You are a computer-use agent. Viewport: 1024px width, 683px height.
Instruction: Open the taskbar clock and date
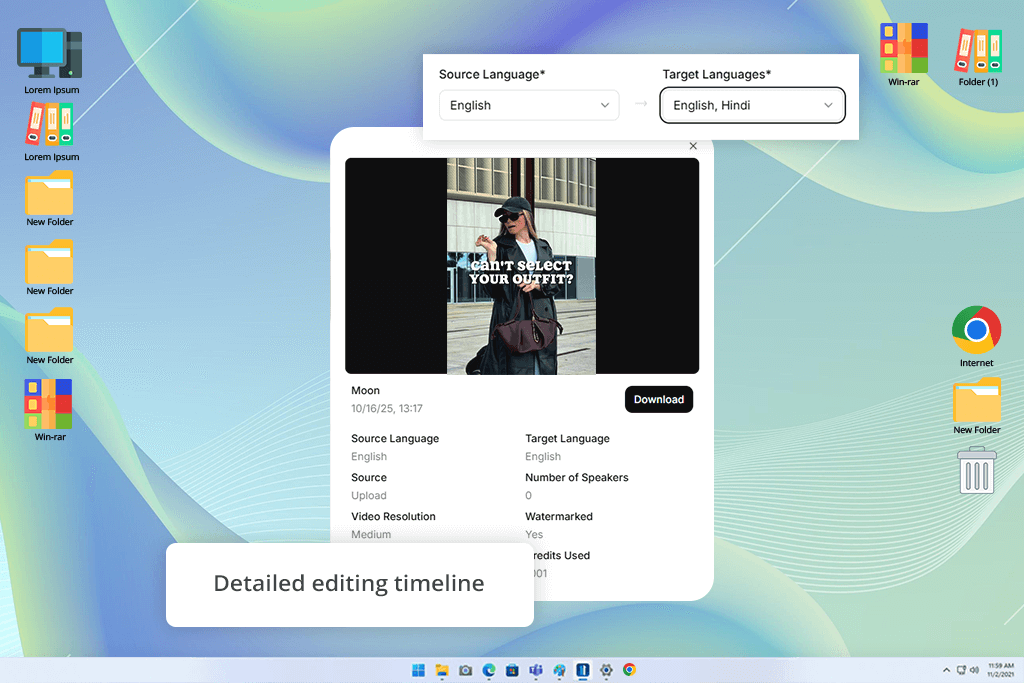tap(1000, 670)
